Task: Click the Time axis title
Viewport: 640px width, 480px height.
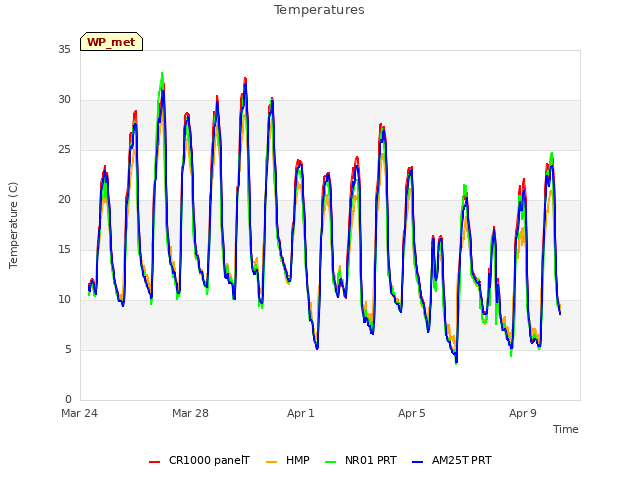Action: click(x=566, y=429)
